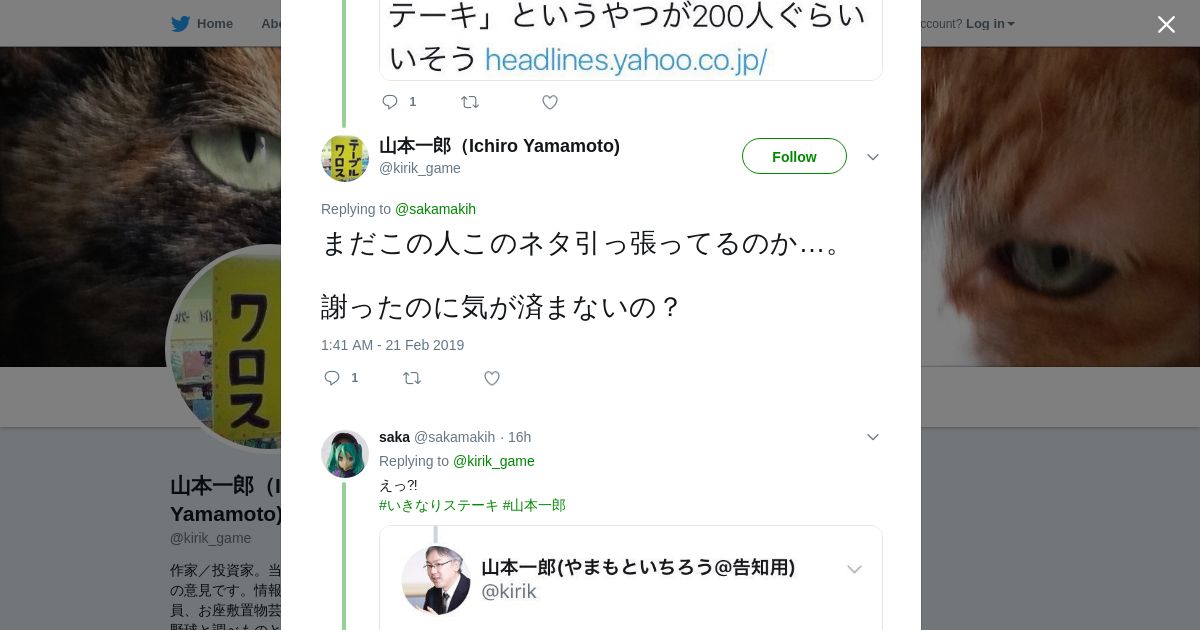This screenshot has width=1200, height=630.
Task: Like Ichiro Yamamoto's main tweet
Action: click(492, 378)
